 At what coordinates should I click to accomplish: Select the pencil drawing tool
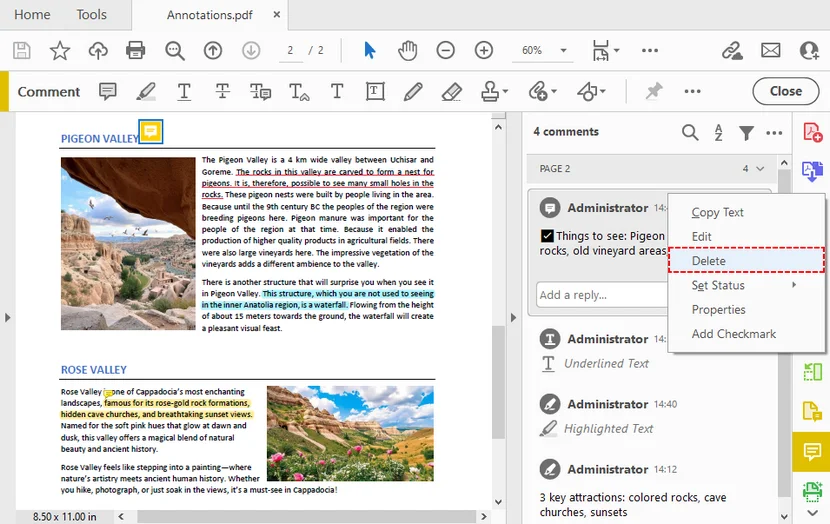pyautogui.click(x=413, y=92)
